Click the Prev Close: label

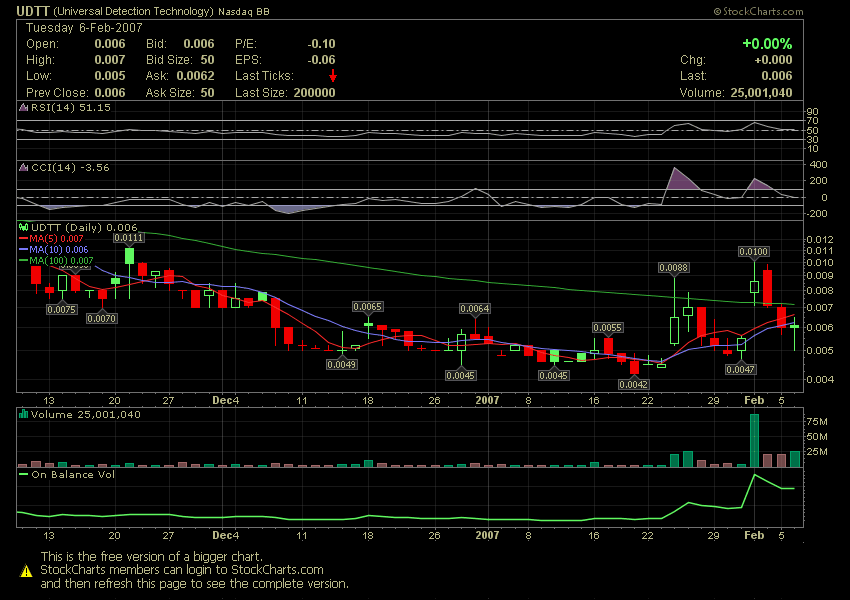[56, 93]
